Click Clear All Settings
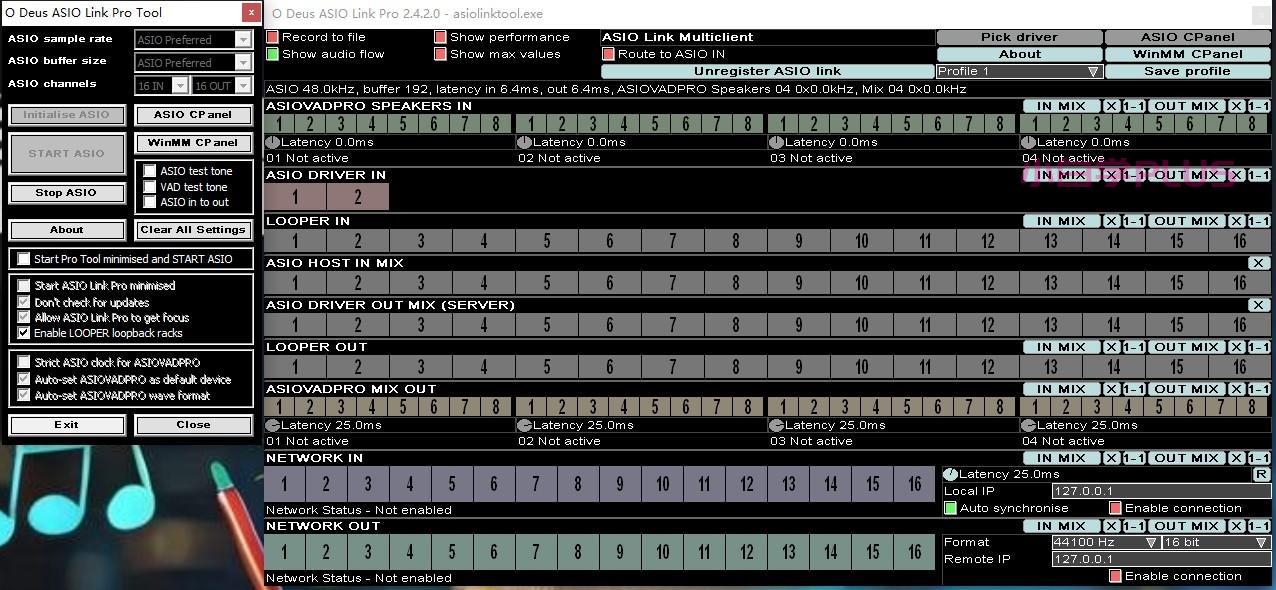 point(193,230)
